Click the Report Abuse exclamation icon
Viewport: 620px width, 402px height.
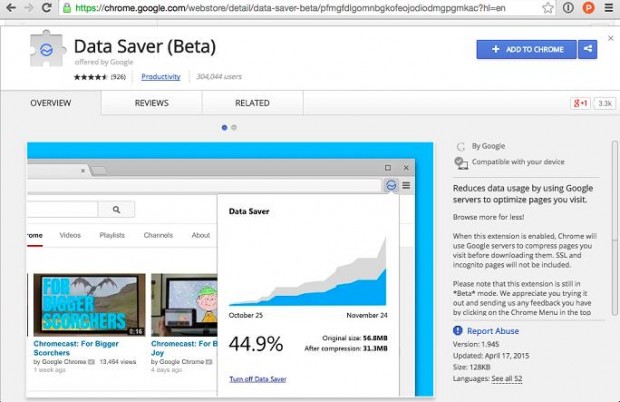(458, 330)
